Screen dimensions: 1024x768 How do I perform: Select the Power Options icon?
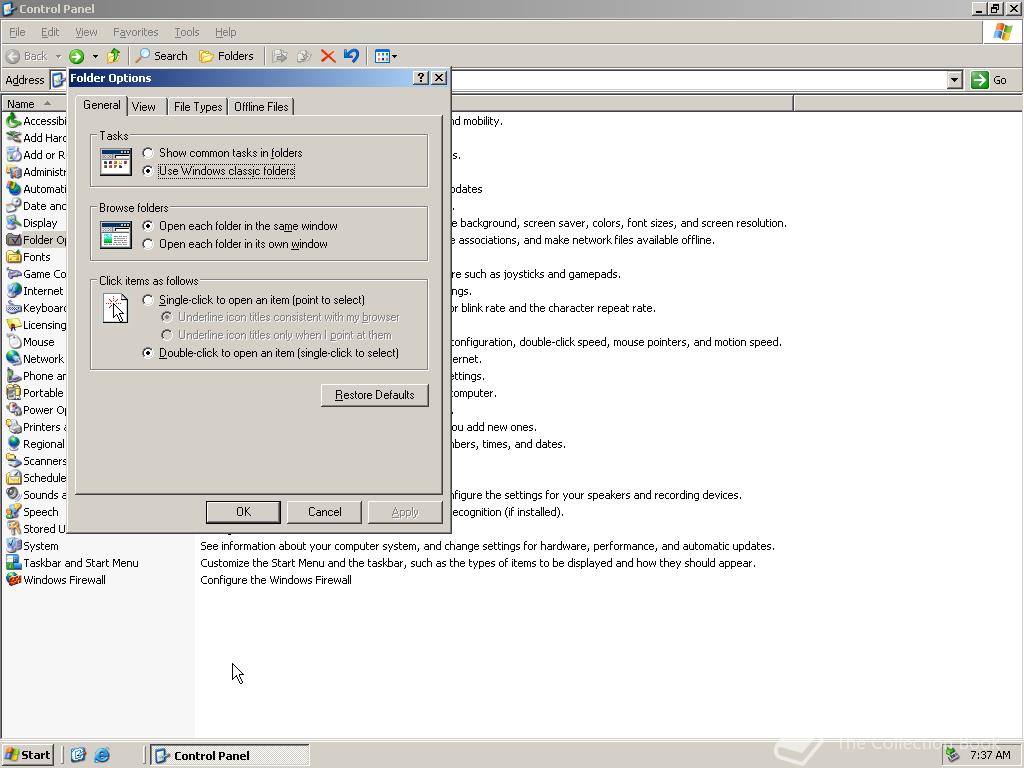[x=14, y=410]
